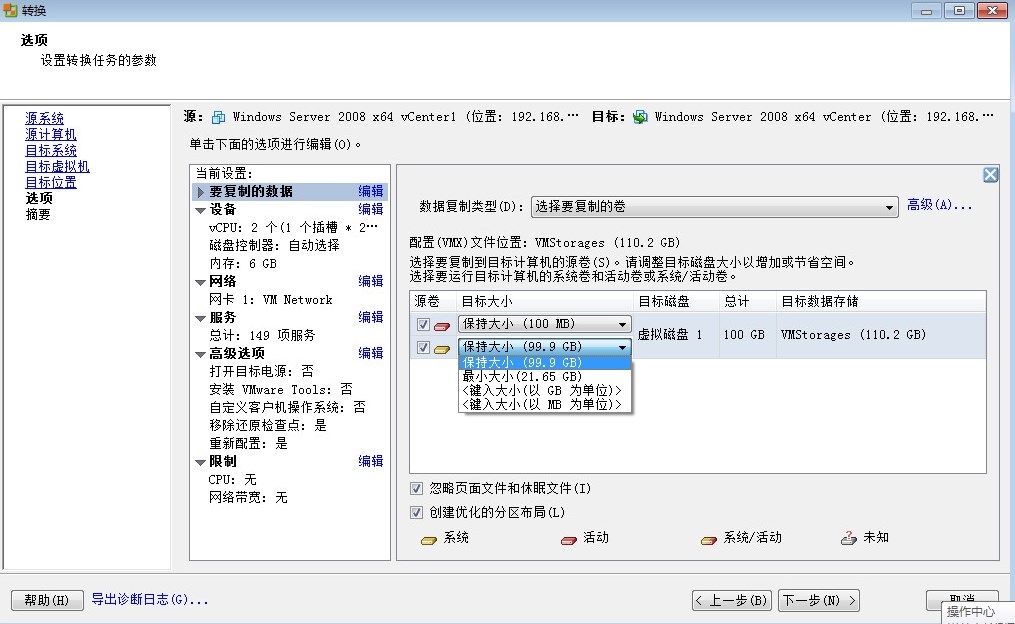Click the 源卷 column header

click(x=432, y=301)
